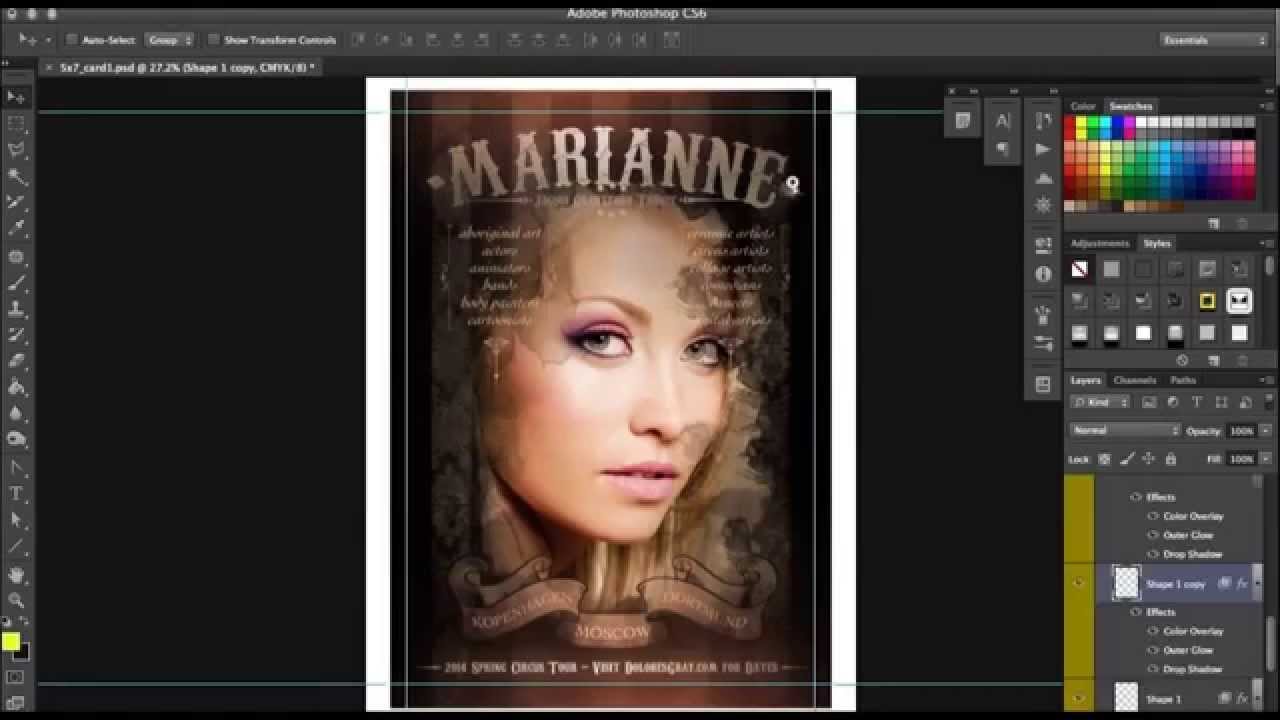
Task: Switch to the Channels tab
Action: point(1135,380)
